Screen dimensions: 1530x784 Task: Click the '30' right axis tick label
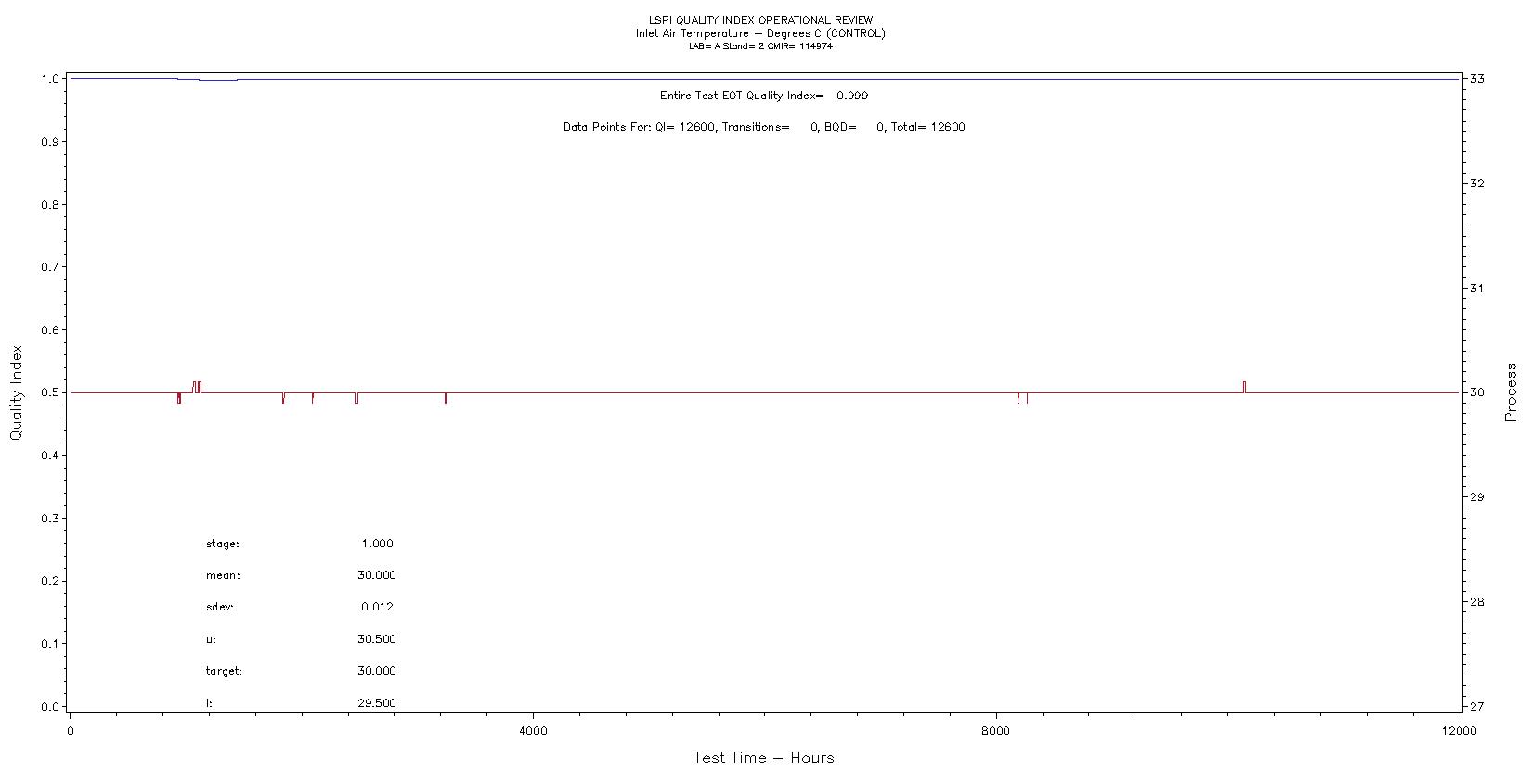coord(1476,392)
